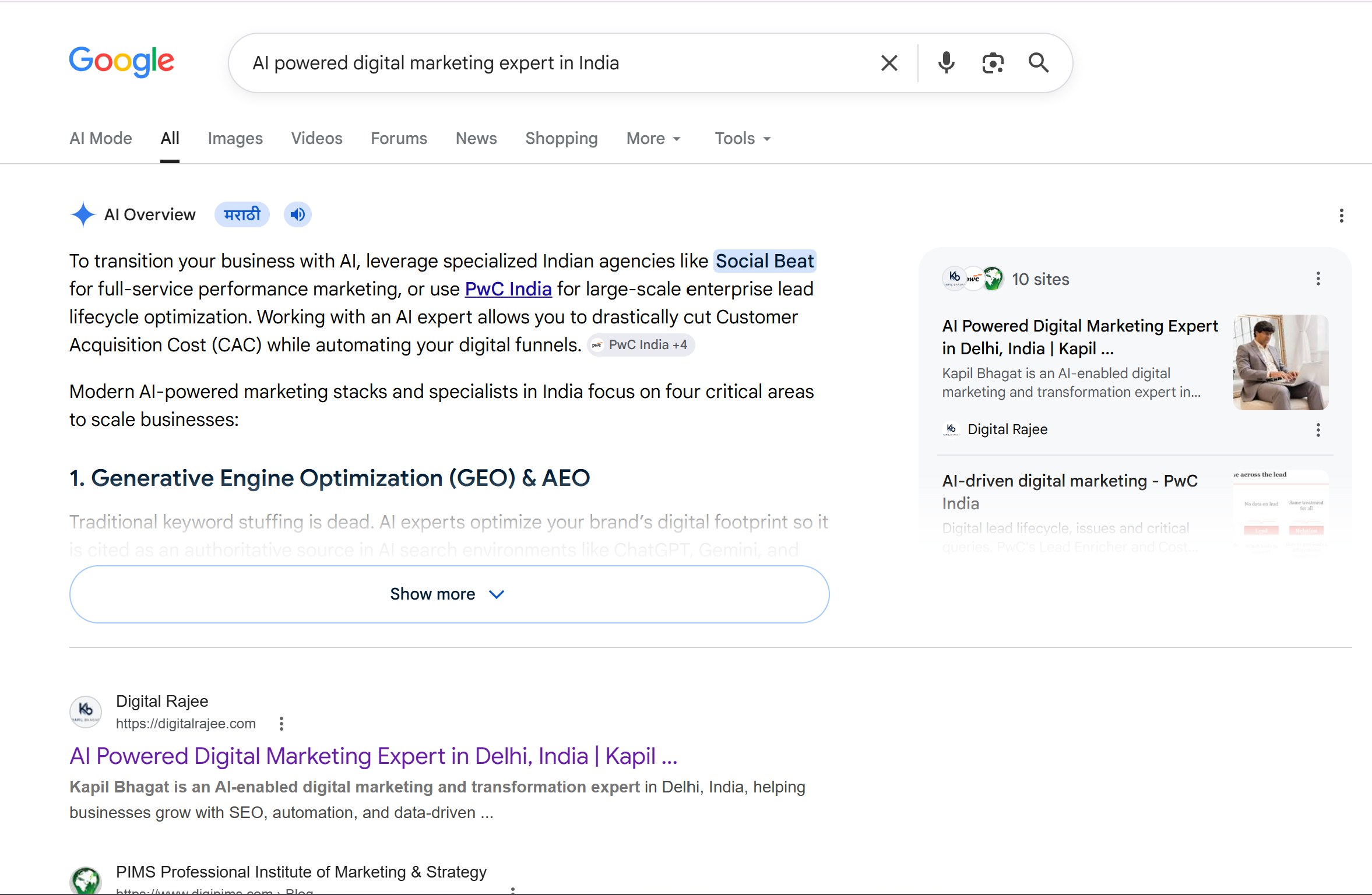The height and width of the screenshot is (895, 1372).
Task: Open Google Lens image search
Action: coord(993,63)
